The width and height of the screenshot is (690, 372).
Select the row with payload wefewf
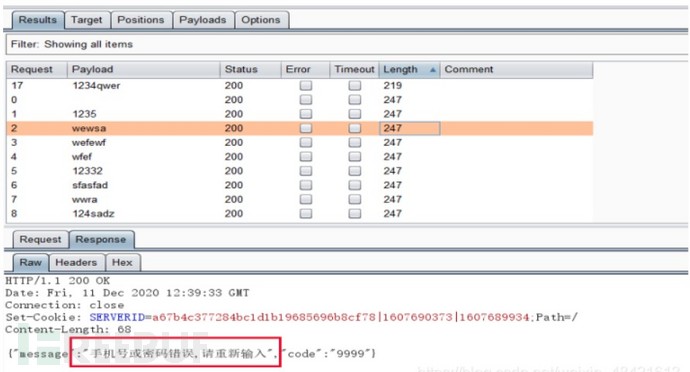click(x=300, y=142)
